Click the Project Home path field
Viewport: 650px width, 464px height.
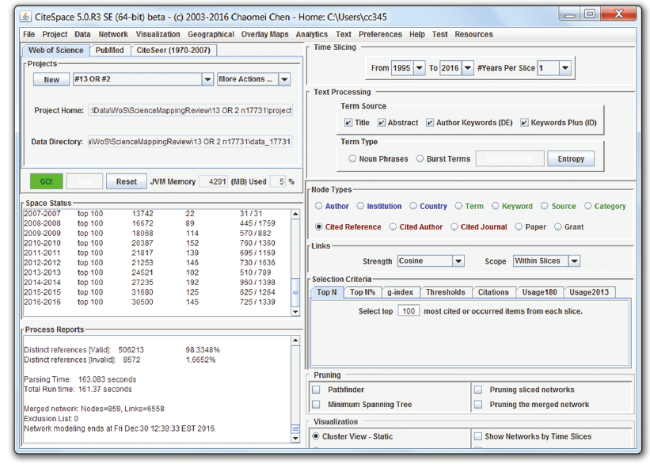[x=190, y=110]
